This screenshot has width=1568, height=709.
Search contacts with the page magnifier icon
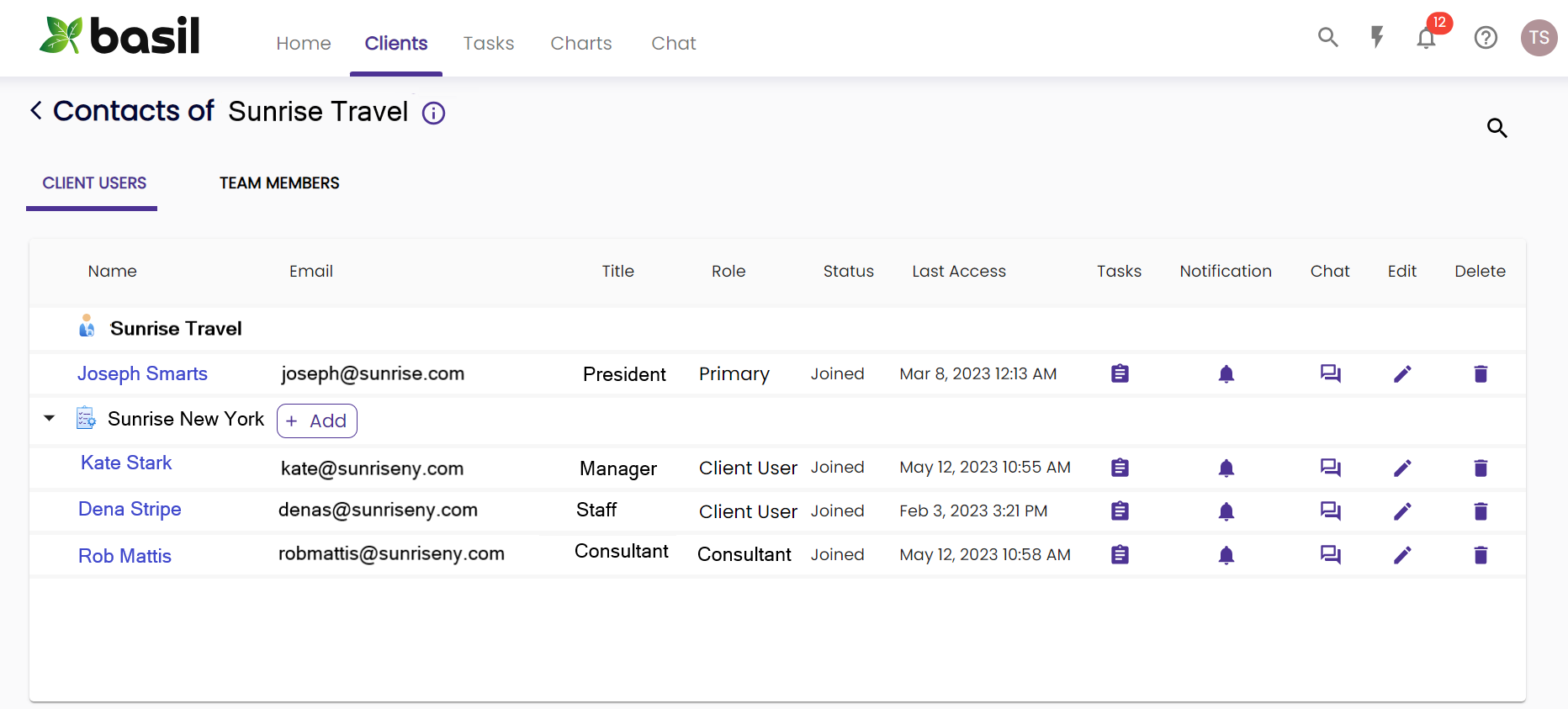coord(1496,128)
